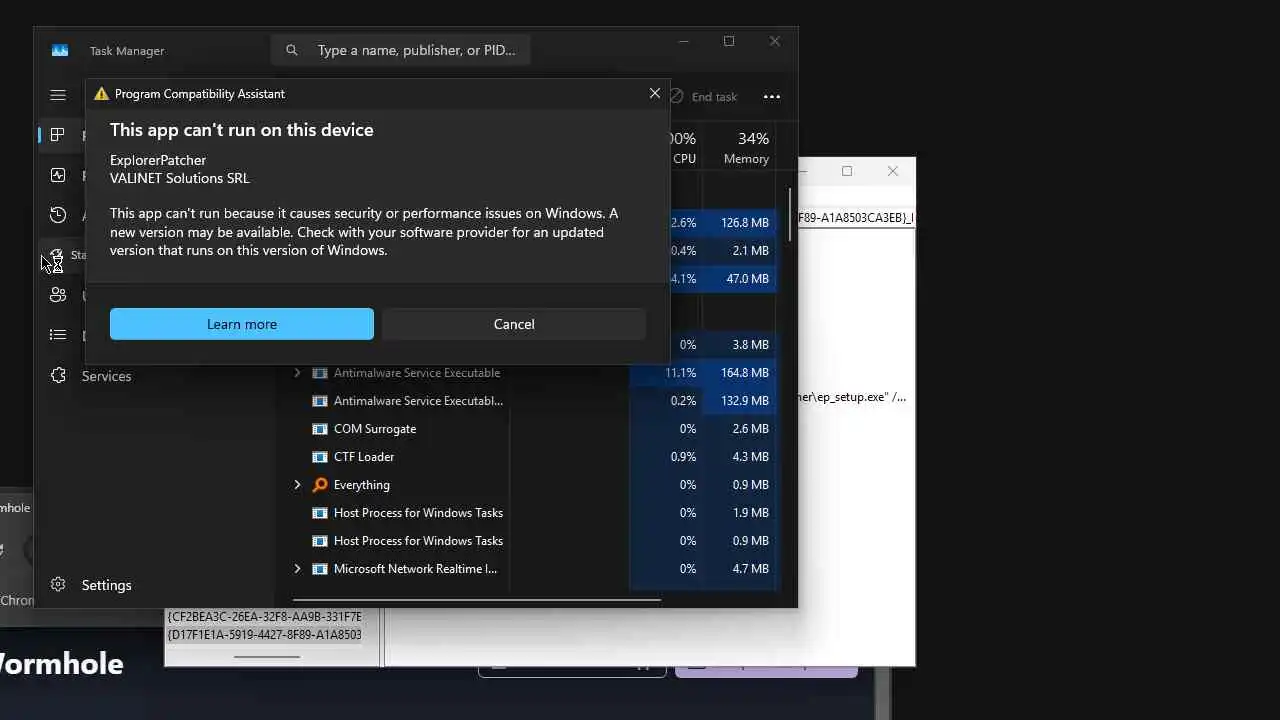Click the CTF Loader process icon
The width and height of the screenshot is (1280, 720).
[x=320, y=457]
